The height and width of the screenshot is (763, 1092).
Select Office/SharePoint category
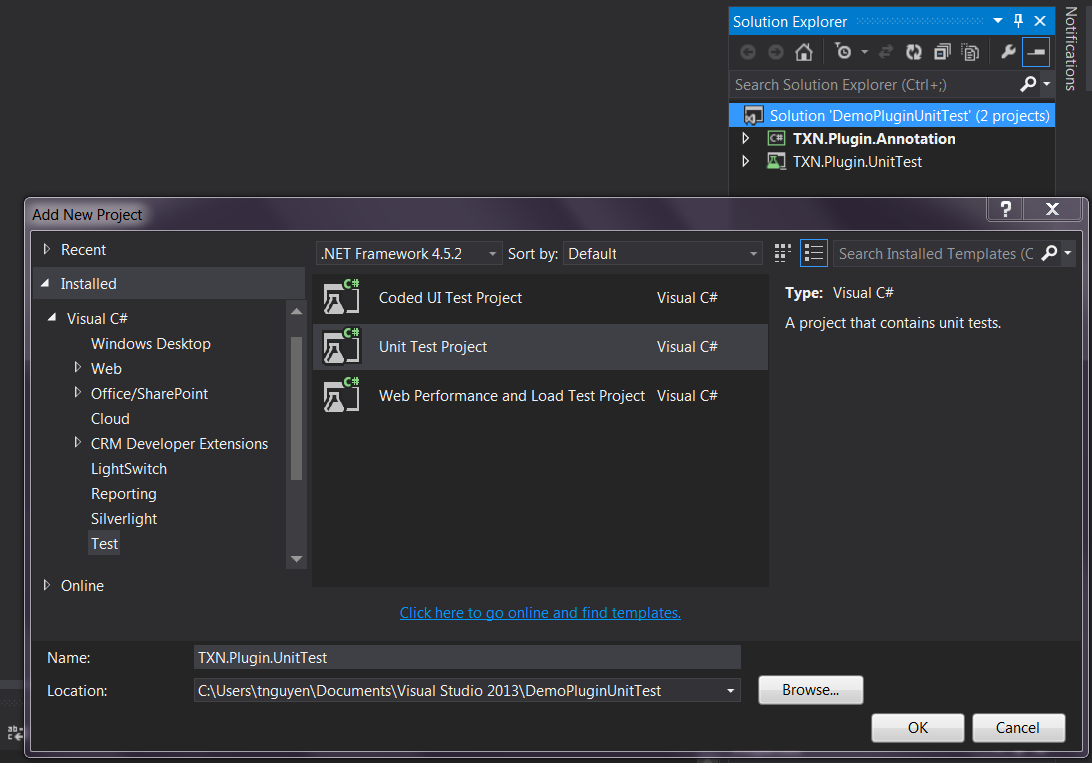[x=149, y=394]
